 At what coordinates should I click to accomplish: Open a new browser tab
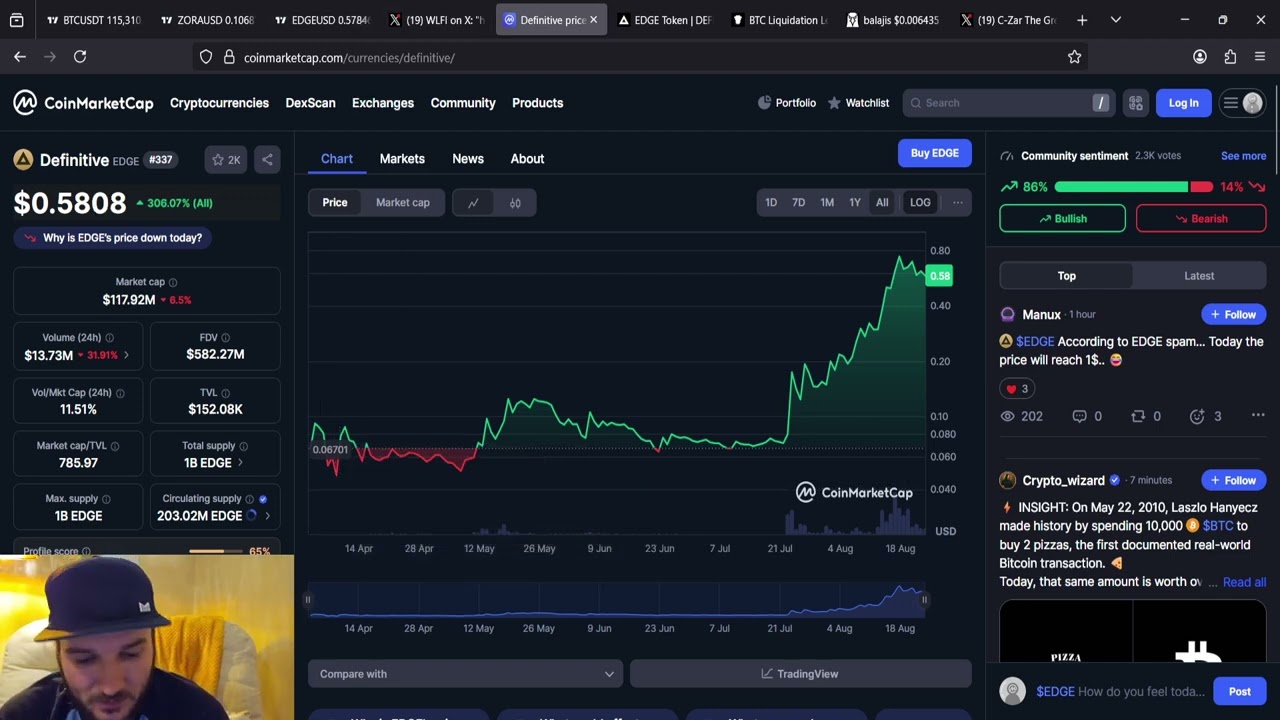1082,20
